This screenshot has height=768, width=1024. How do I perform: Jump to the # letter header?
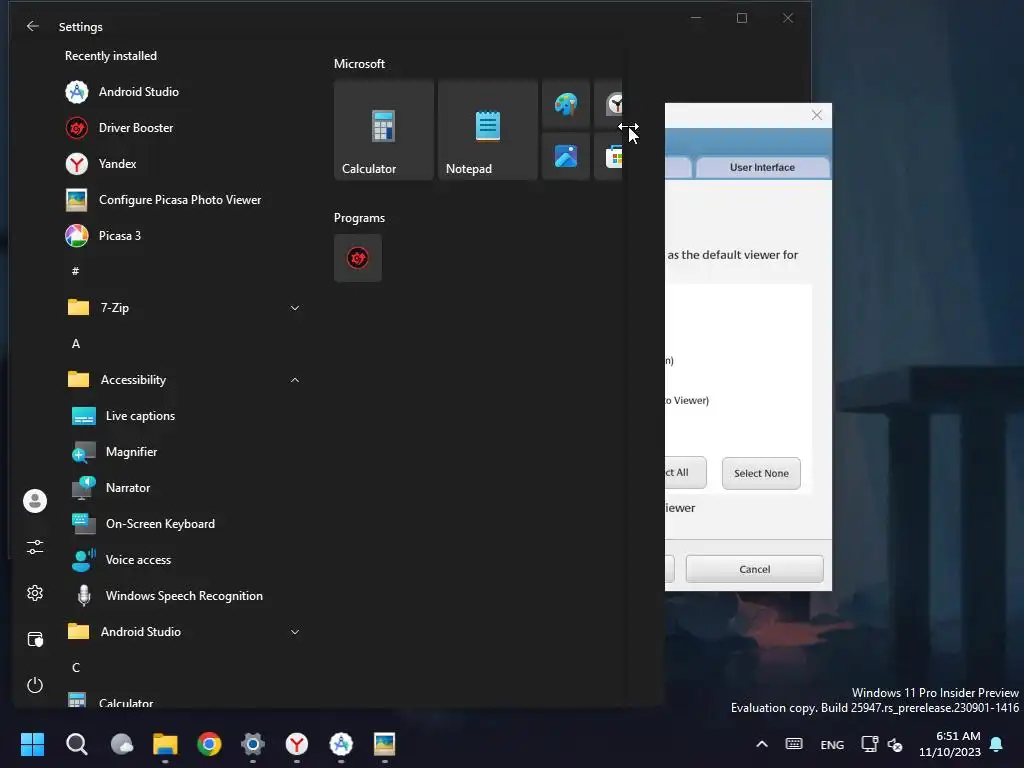pyautogui.click(x=76, y=271)
